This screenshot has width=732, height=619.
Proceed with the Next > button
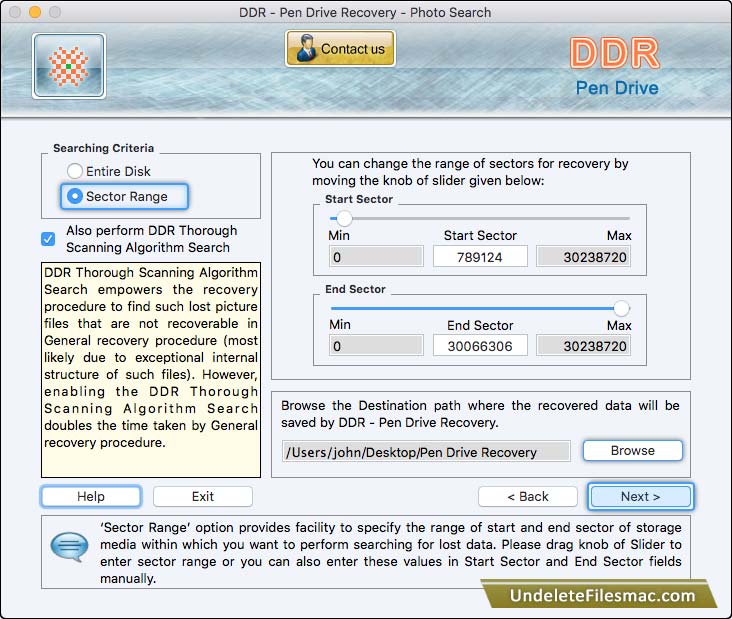(640, 496)
